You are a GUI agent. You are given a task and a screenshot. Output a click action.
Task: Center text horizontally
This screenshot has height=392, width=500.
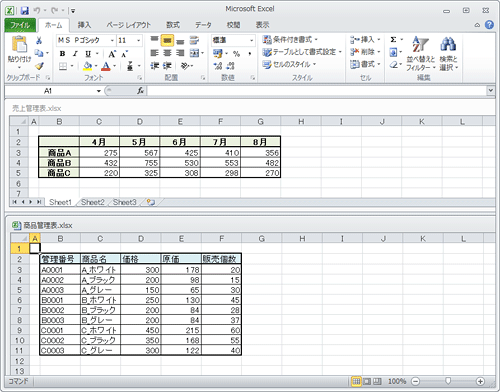point(167,53)
